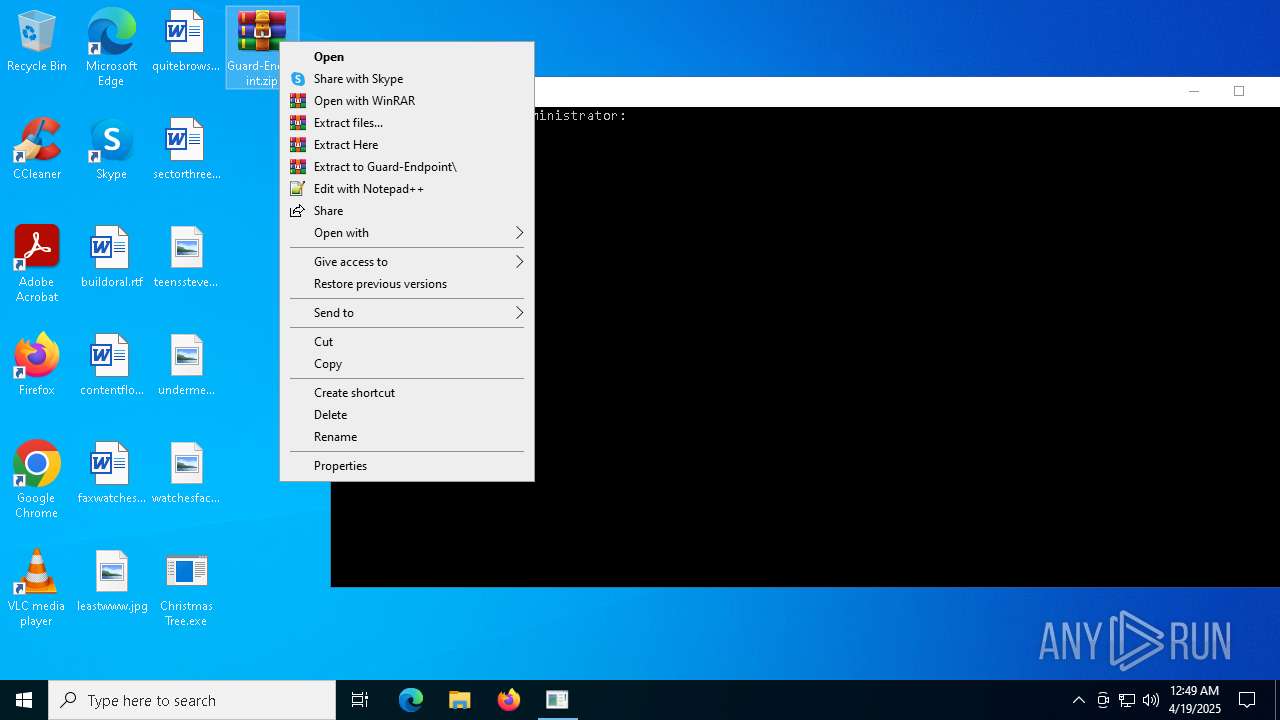1280x720 pixels.
Task: Open the volume tray icon
Action: click(x=1151, y=700)
